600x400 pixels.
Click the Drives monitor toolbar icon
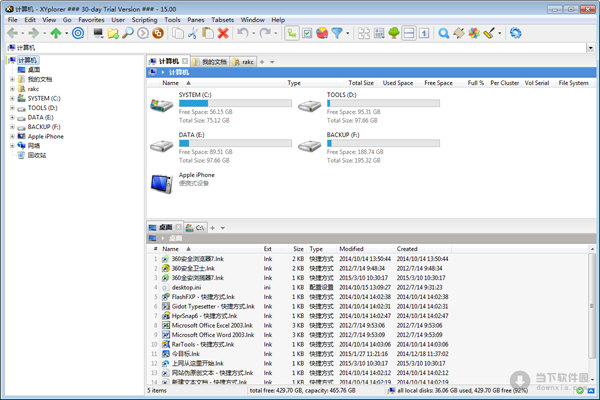tap(98, 33)
